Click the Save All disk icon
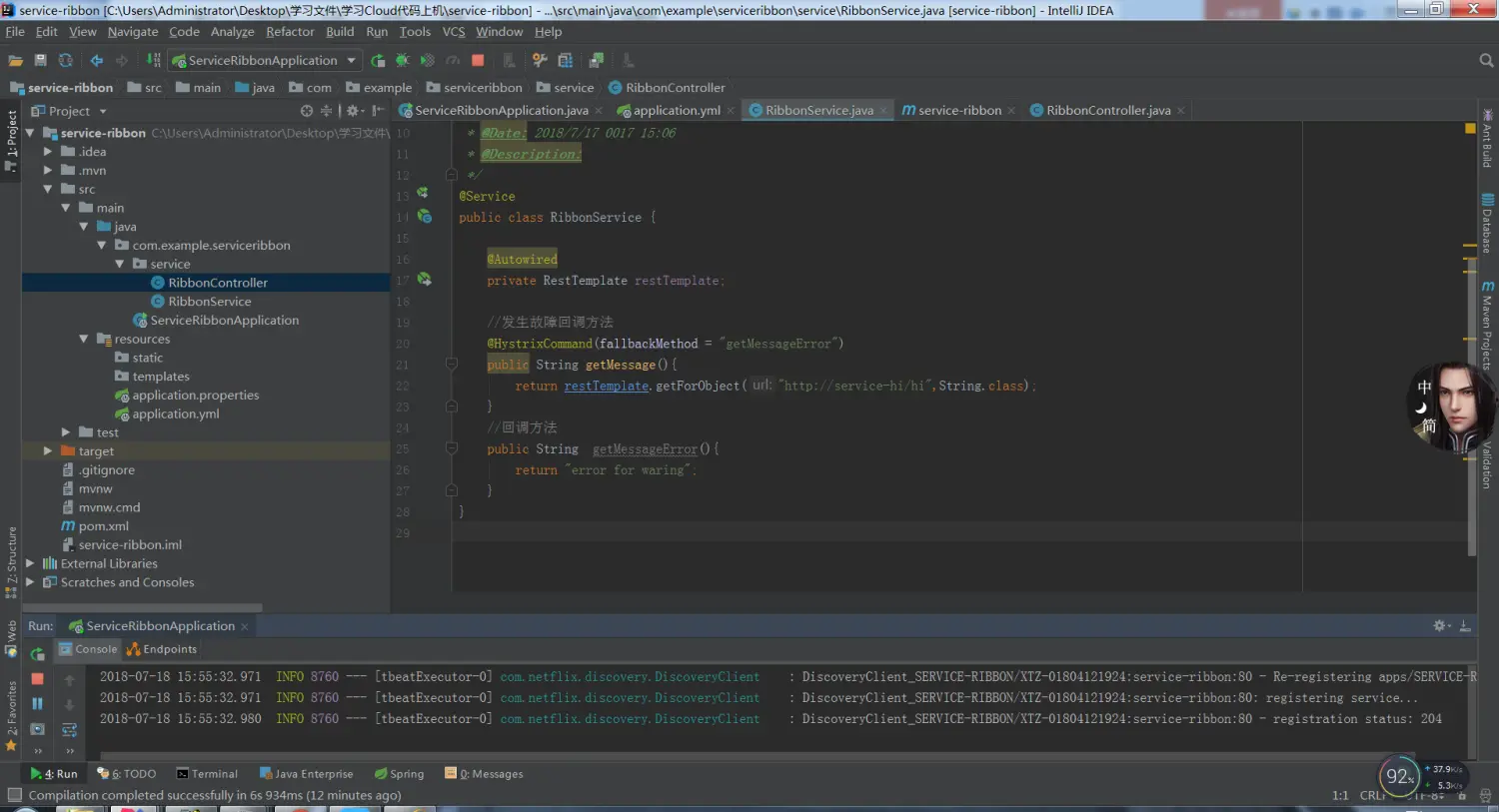 [x=40, y=61]
